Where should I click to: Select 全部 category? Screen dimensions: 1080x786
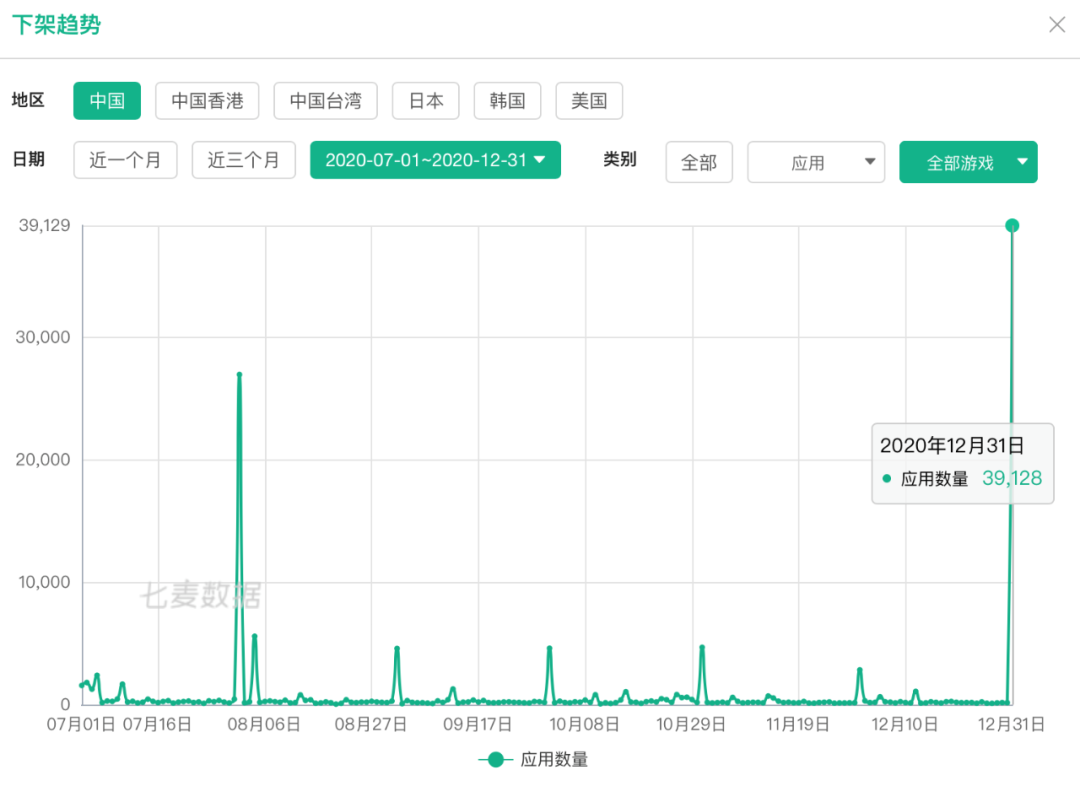tap(699, 163)
